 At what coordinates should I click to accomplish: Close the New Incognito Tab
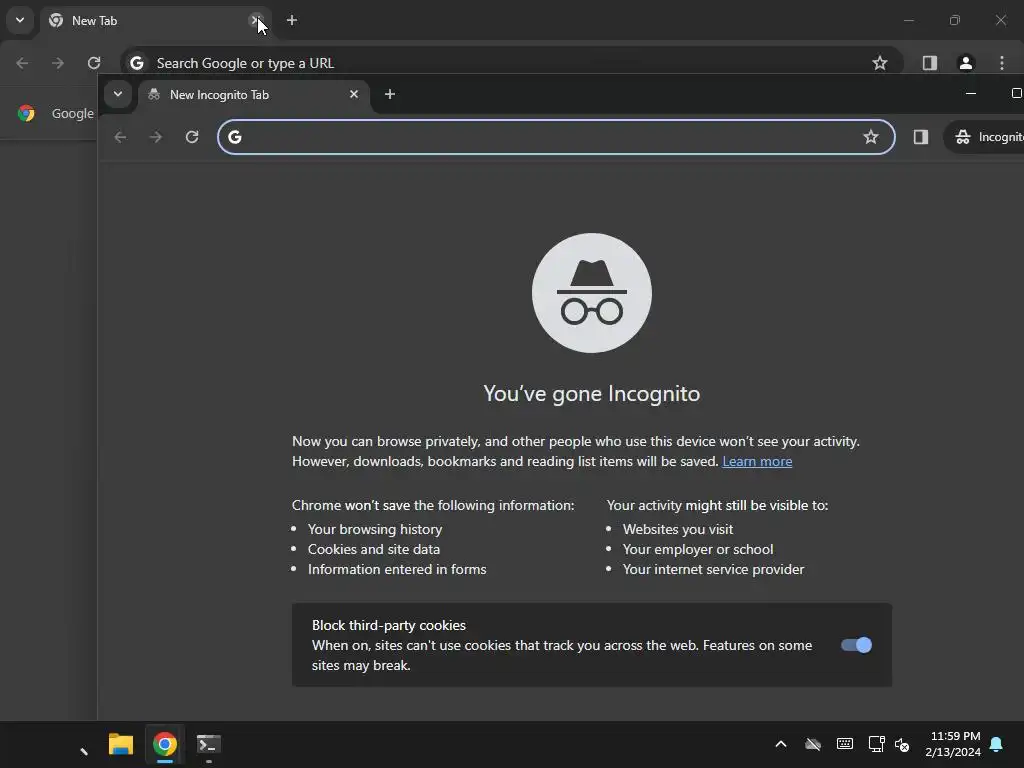click(354, 94)
